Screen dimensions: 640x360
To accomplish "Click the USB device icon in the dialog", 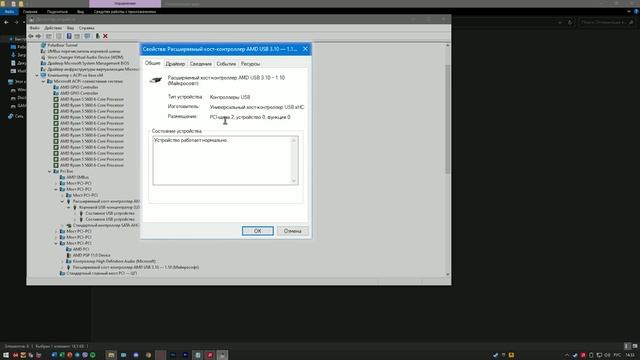I will 156,80.
